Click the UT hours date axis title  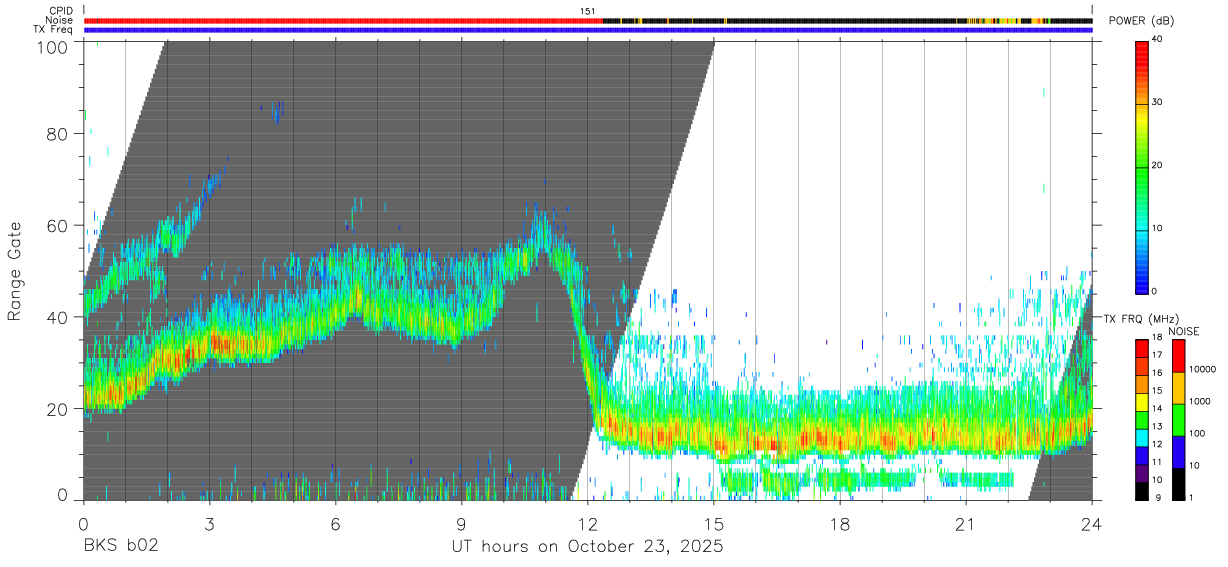[x=587, y=548]
